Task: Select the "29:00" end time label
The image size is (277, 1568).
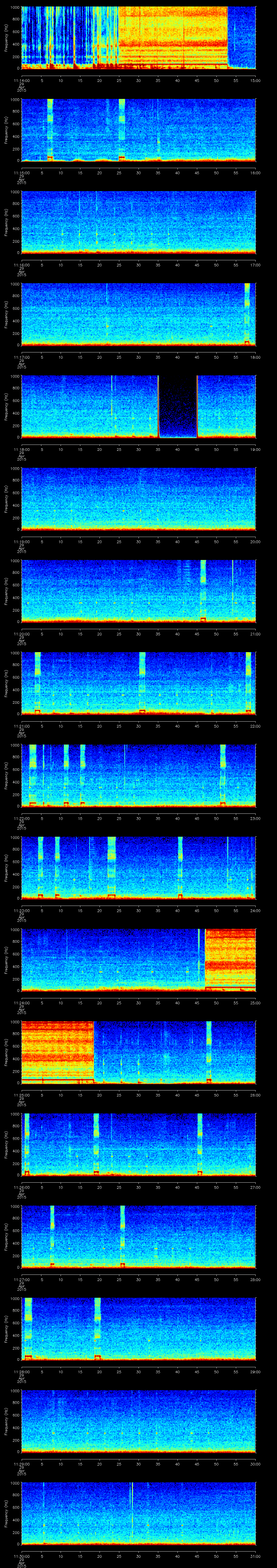Action: [x=255, y=1371]
